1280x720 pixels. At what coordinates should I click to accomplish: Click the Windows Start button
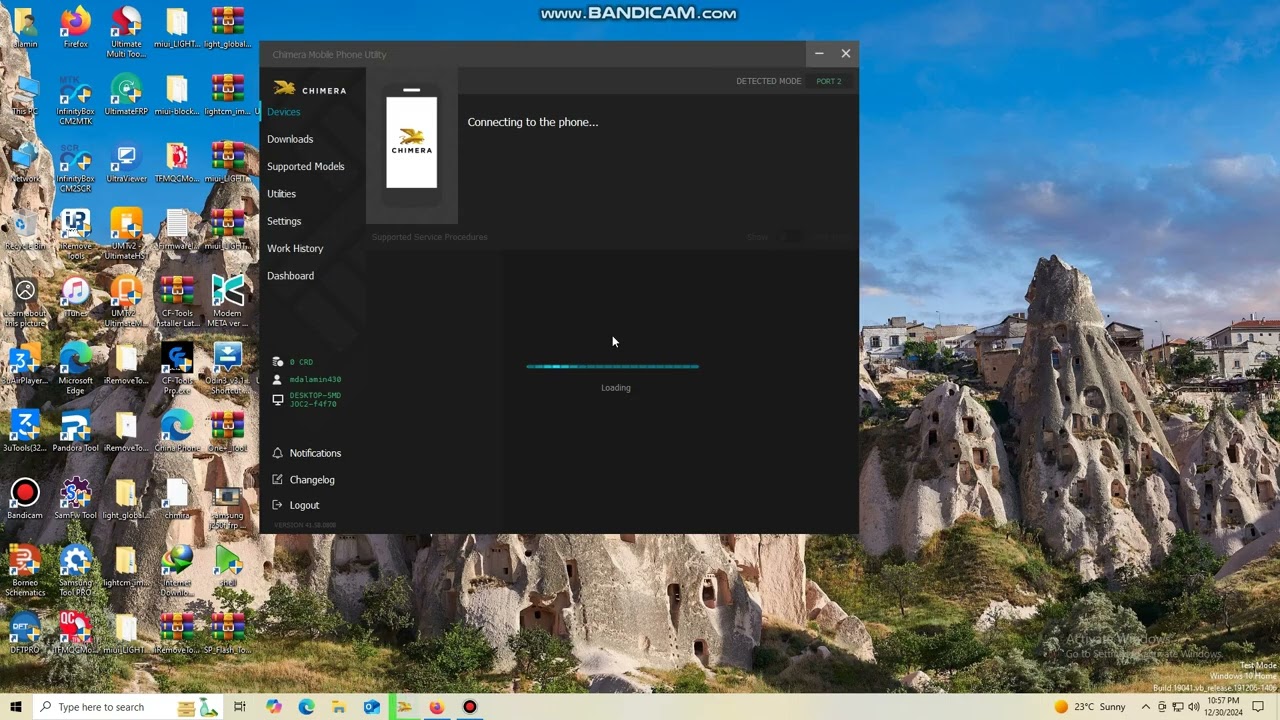coord(16,707)
